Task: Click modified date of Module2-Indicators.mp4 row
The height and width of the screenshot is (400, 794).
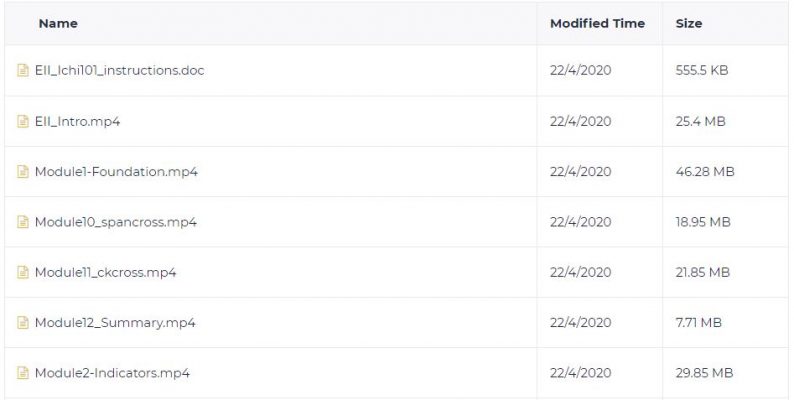Action: click(x=580, y=373)
